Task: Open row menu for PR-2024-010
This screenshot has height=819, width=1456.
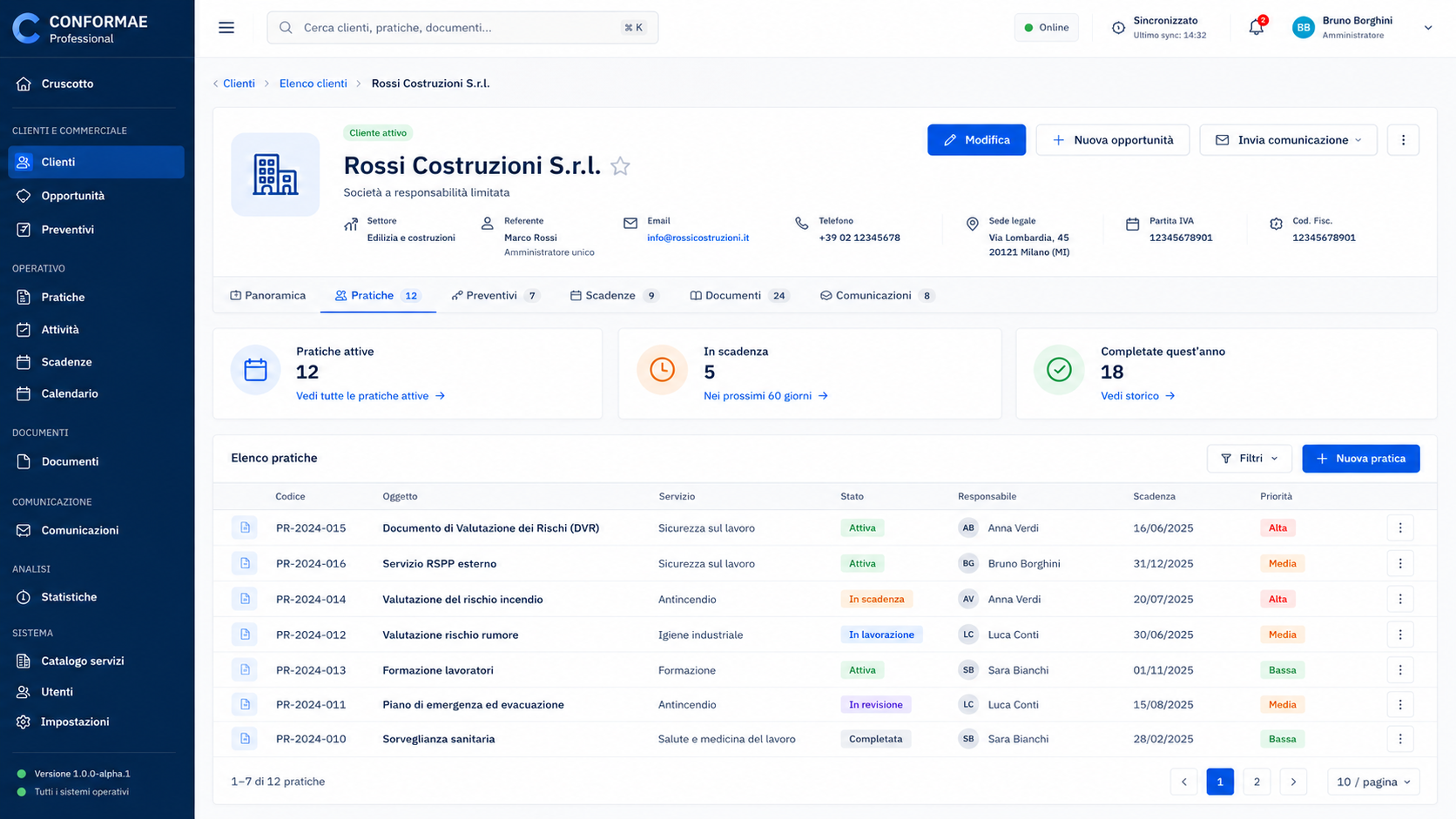Action: pyautogui.click(x=1400, y=739)
